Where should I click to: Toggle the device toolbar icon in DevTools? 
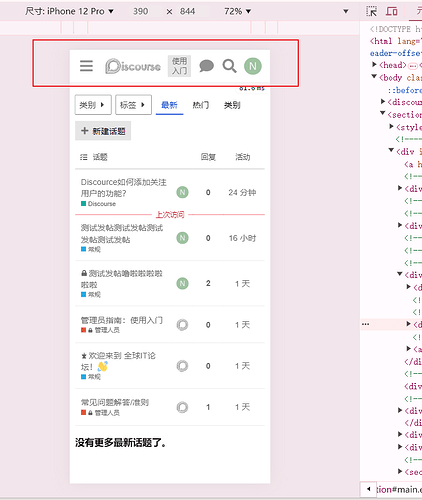[392, 11]
